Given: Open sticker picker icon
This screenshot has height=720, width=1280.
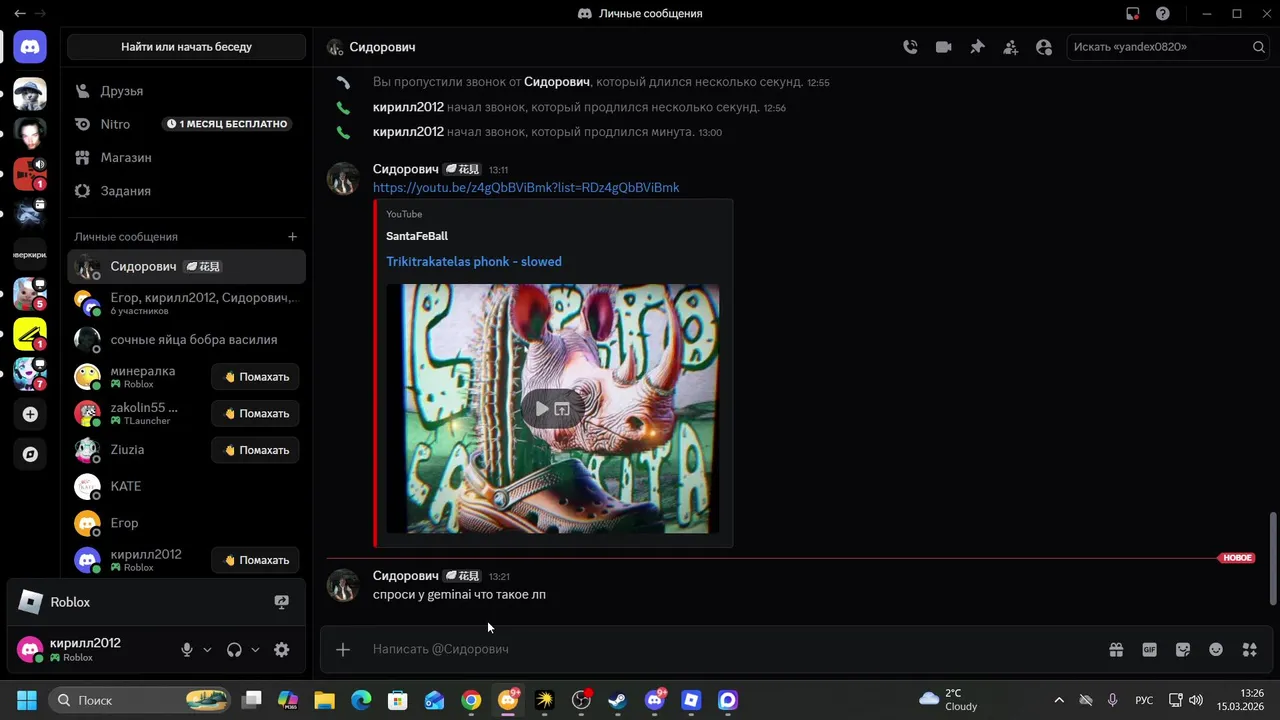Looking at the screenshot, I should [x=1183, y=650].
